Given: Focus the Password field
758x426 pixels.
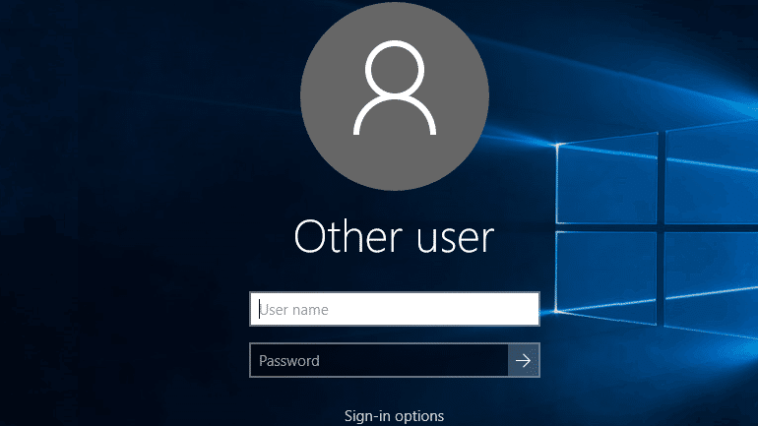Looking at the screenshot, I should (379, 360).
